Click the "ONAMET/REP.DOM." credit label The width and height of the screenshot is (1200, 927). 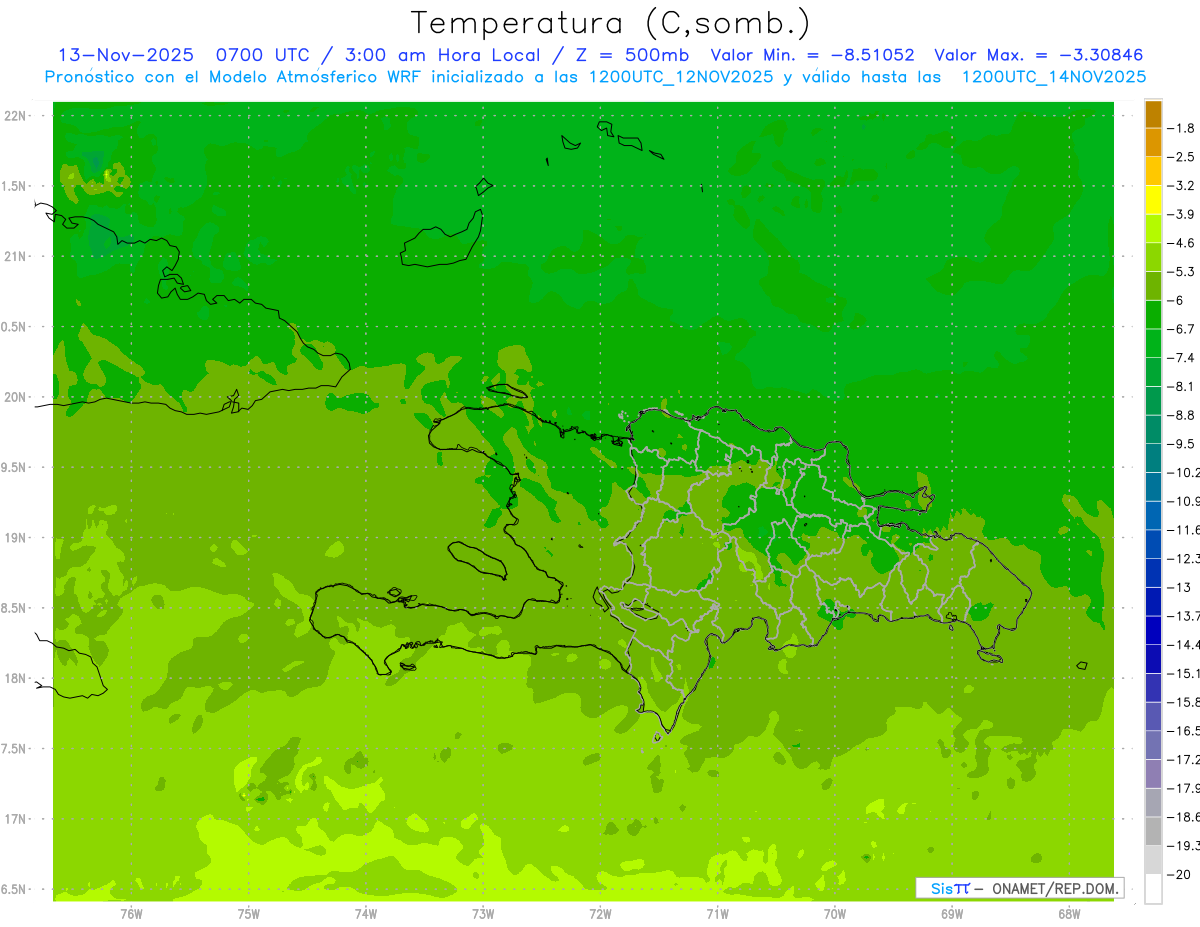point(1054,888)
